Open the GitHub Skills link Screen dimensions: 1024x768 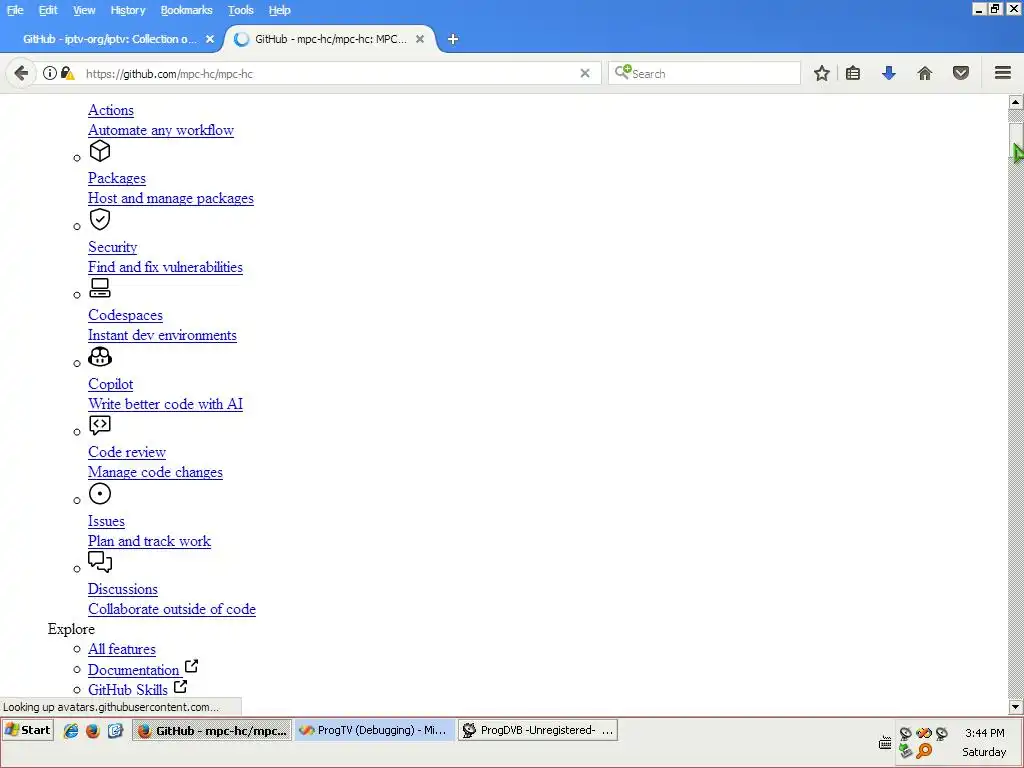pos(128,690)
